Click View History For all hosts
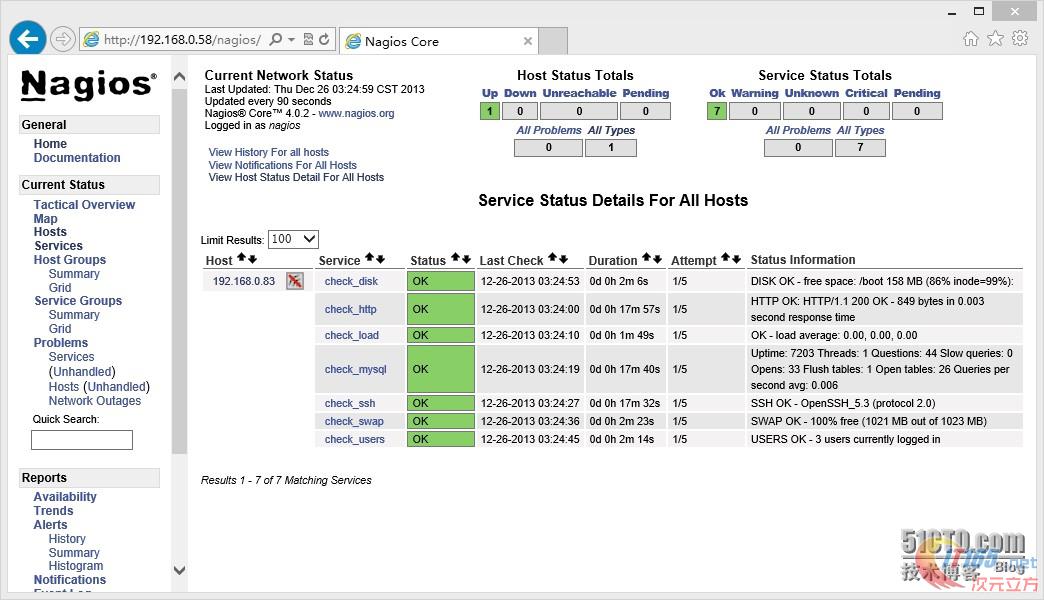Image resolution: width=1044 pixels, height=600 pixels. coord(269,152)
